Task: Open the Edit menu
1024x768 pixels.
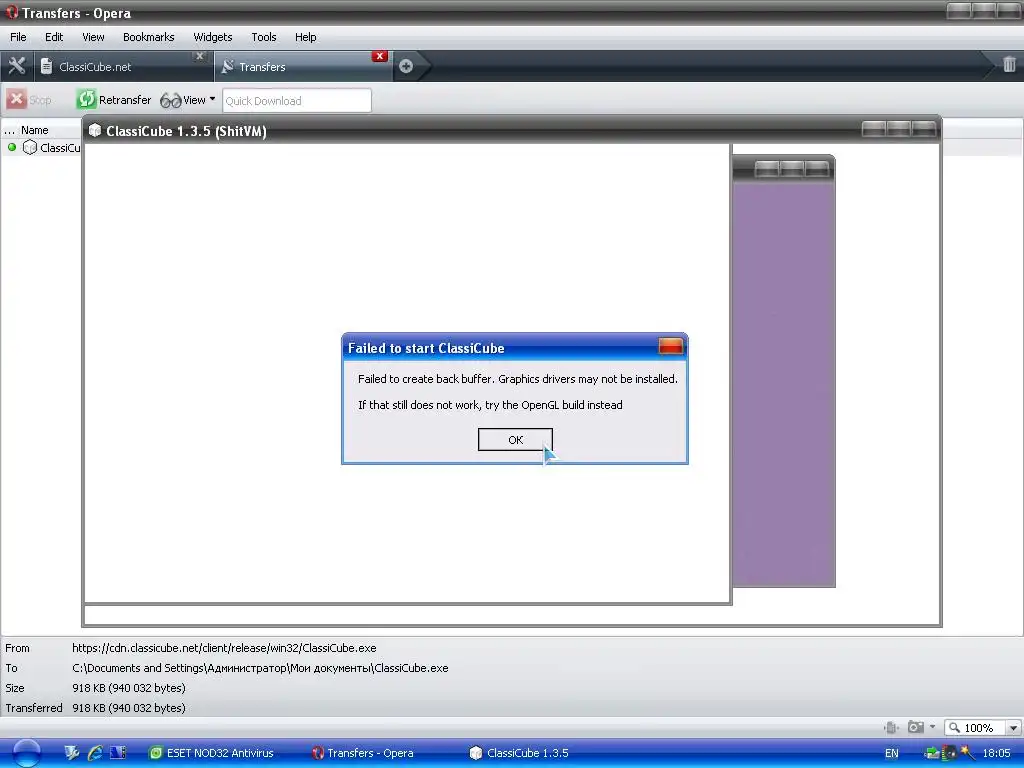Action: (54, 37)
